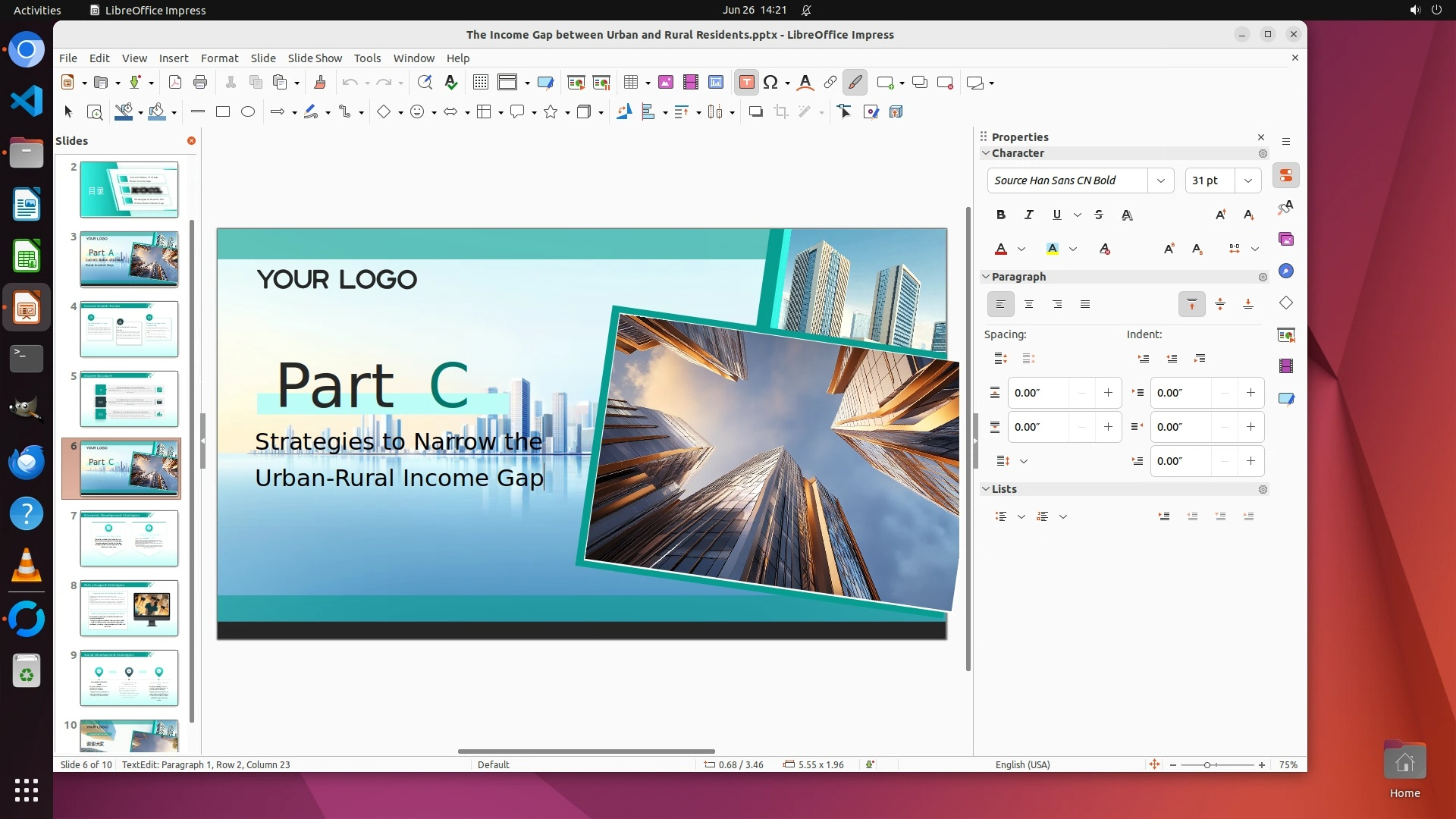This screenshot has height=819, width=1456.
Task: Toggle Bold in Character panel
Action: click(1001, 215)
